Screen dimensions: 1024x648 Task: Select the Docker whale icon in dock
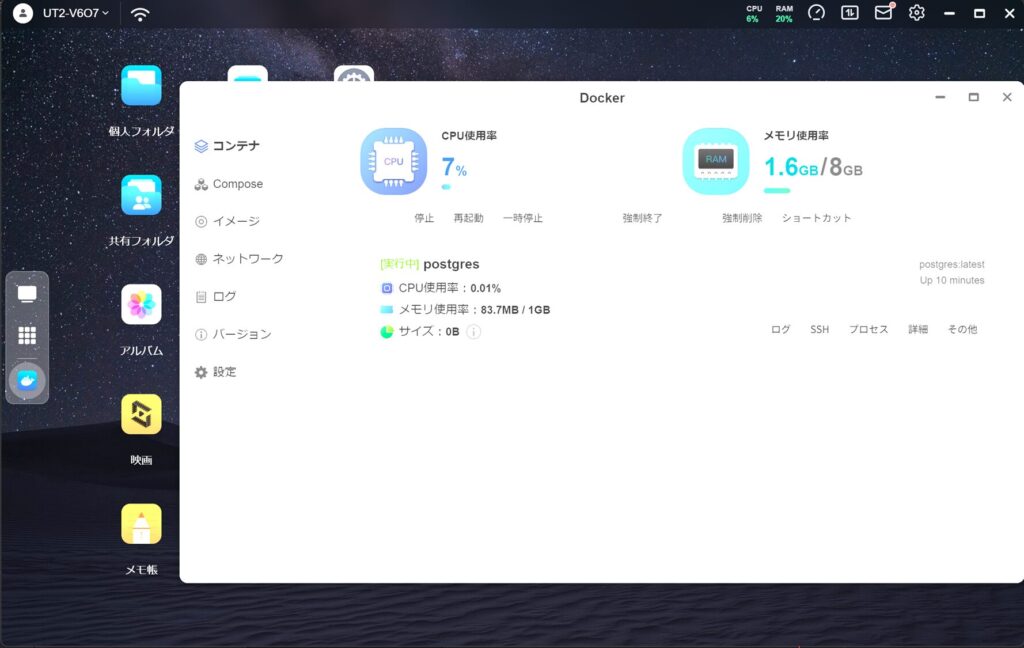[x=27, y=380]
